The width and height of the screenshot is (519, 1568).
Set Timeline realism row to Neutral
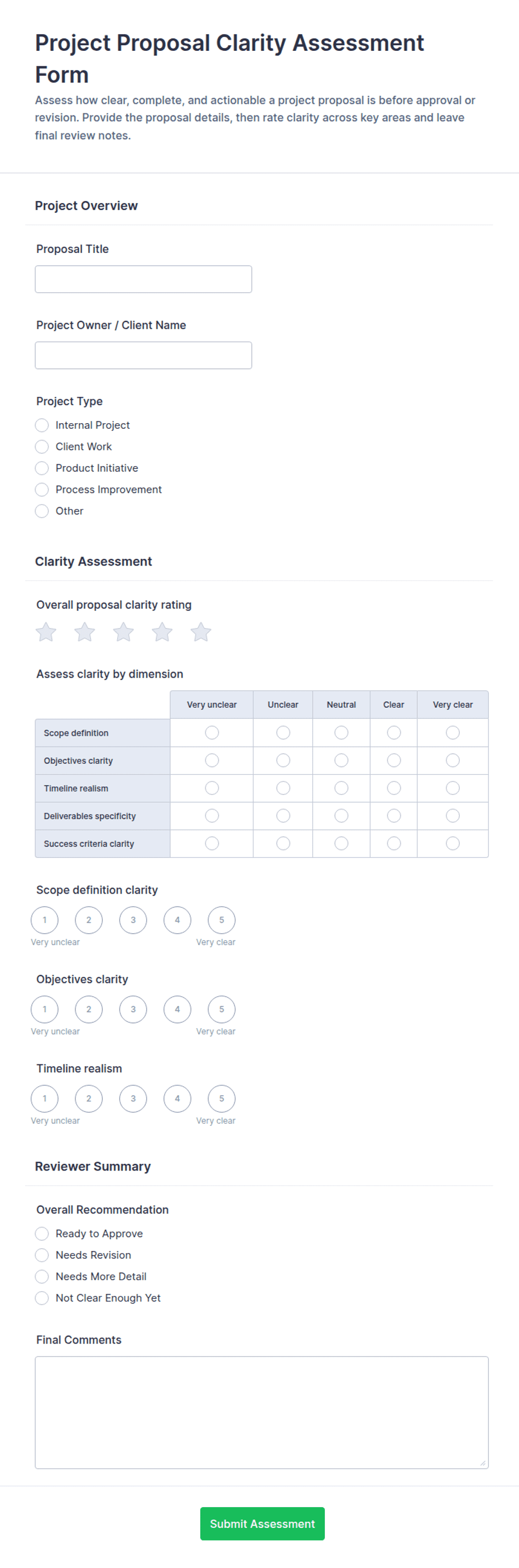pyautogui.click(x=342, y=788)
